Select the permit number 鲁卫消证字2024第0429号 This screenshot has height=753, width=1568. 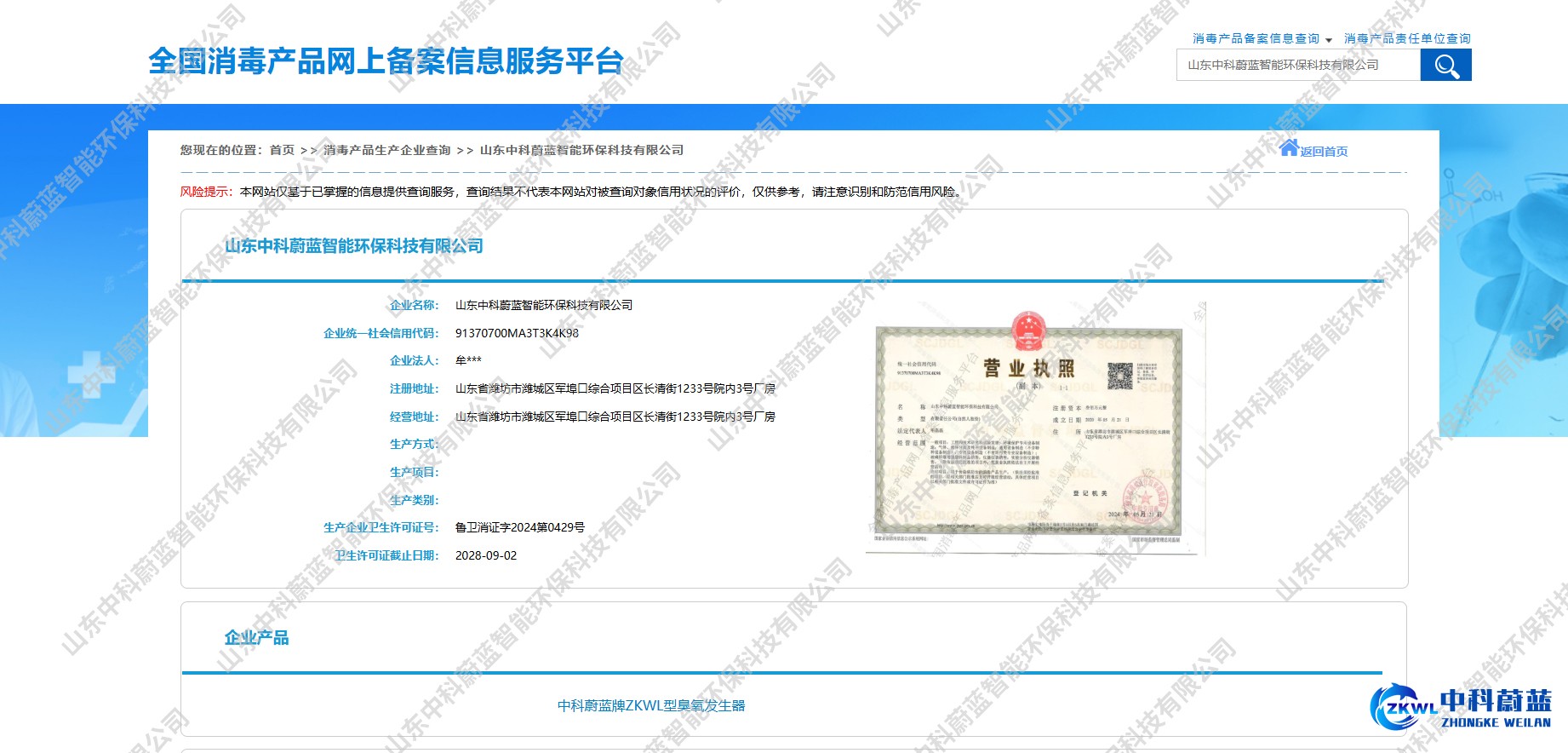(520, 527)
